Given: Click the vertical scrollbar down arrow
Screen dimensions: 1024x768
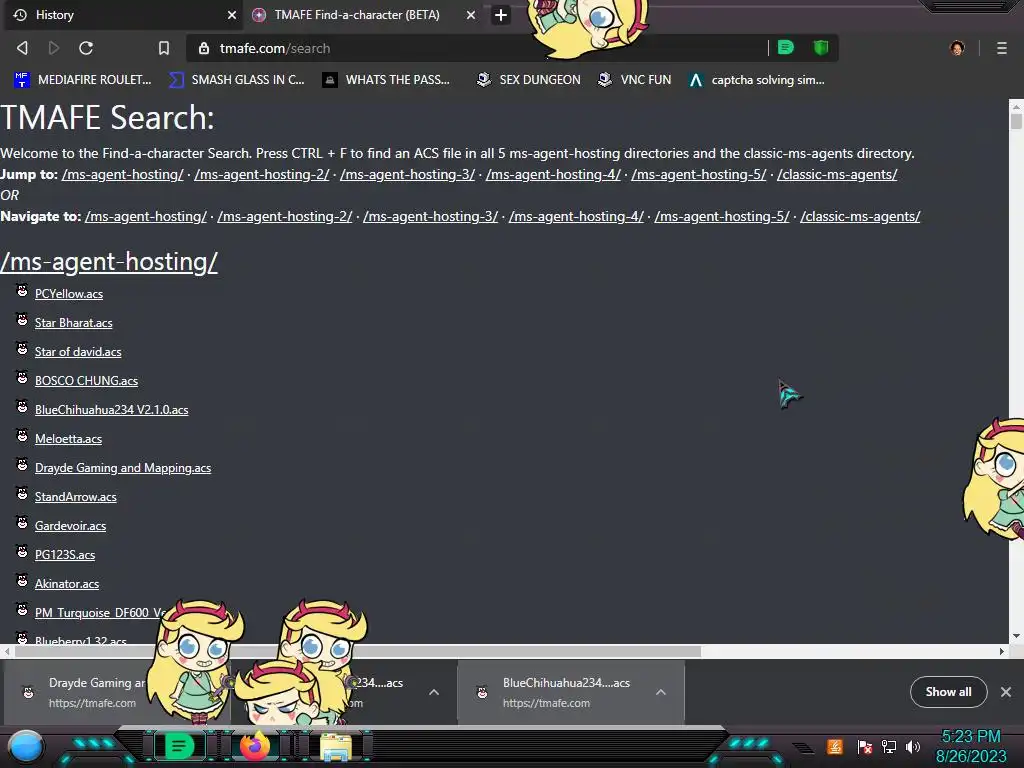Looking at the screenshot, I should pos(1016,636).
